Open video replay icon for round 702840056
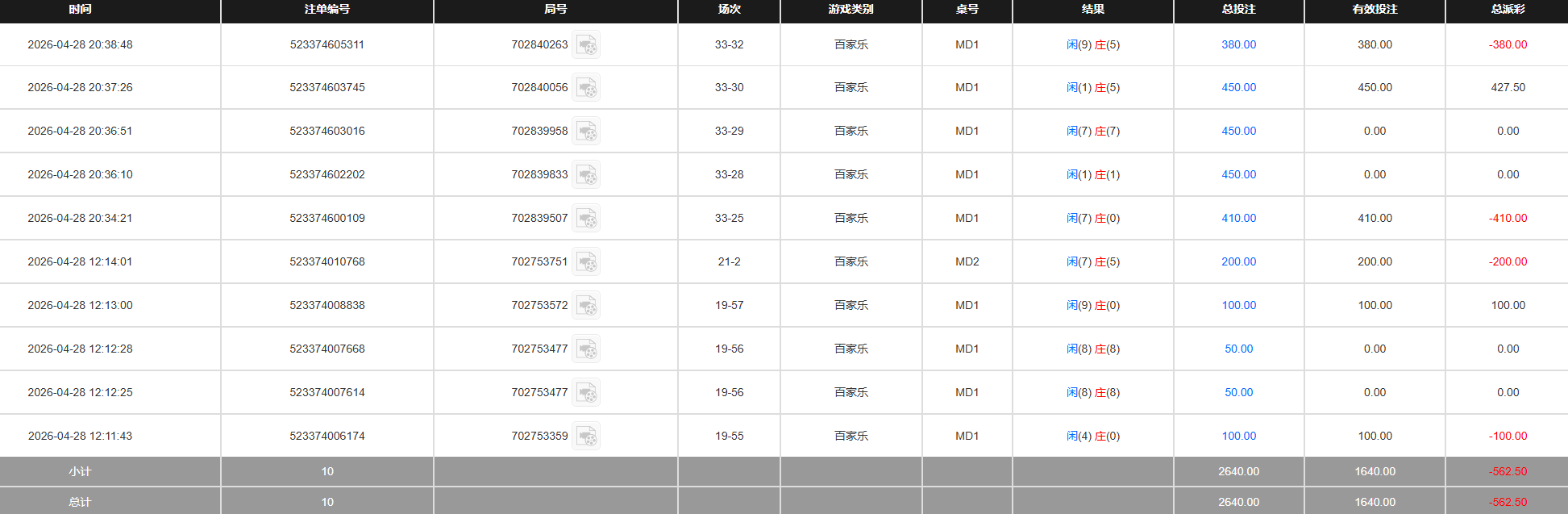Image resolution: width=1568 pixels, height=514 pixels. [586, 87]
